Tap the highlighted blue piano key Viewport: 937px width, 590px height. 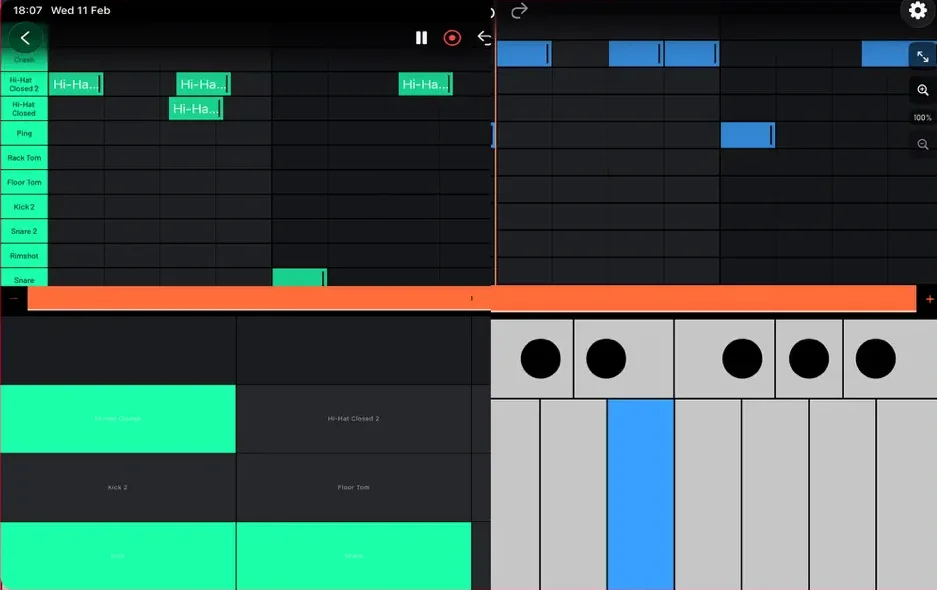click(x=641, y=494)
